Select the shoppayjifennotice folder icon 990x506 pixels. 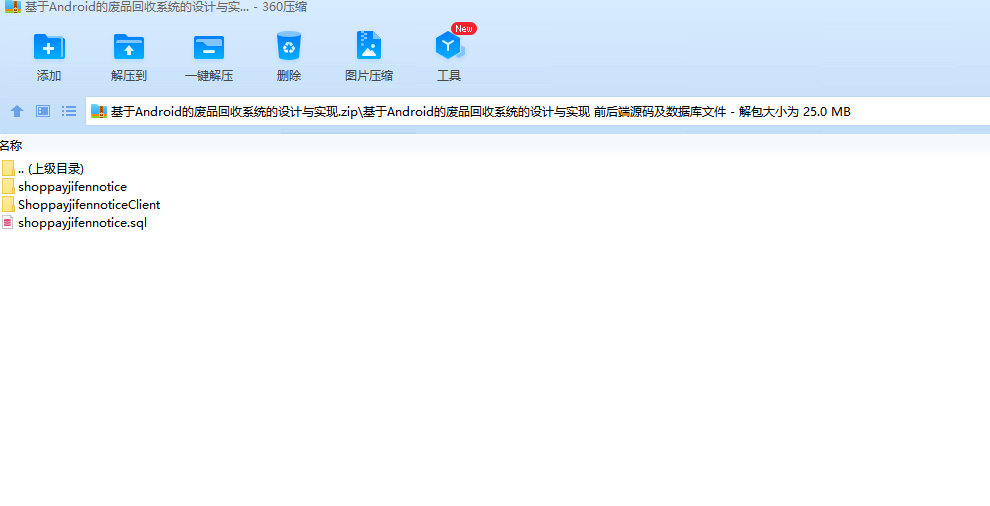pyautogui.click(x=8, y=186)
